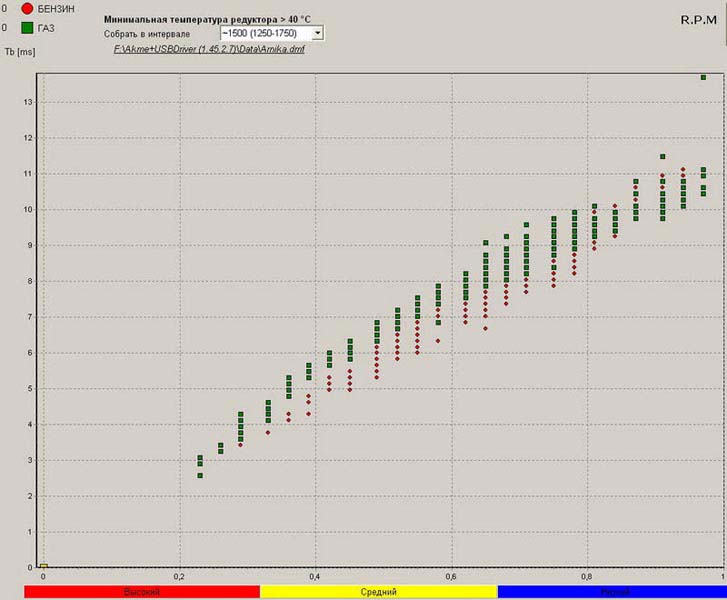Click the 13 tick on vertical axis
The width and height of the screenshot is (727, 600).
click(29, 102)
